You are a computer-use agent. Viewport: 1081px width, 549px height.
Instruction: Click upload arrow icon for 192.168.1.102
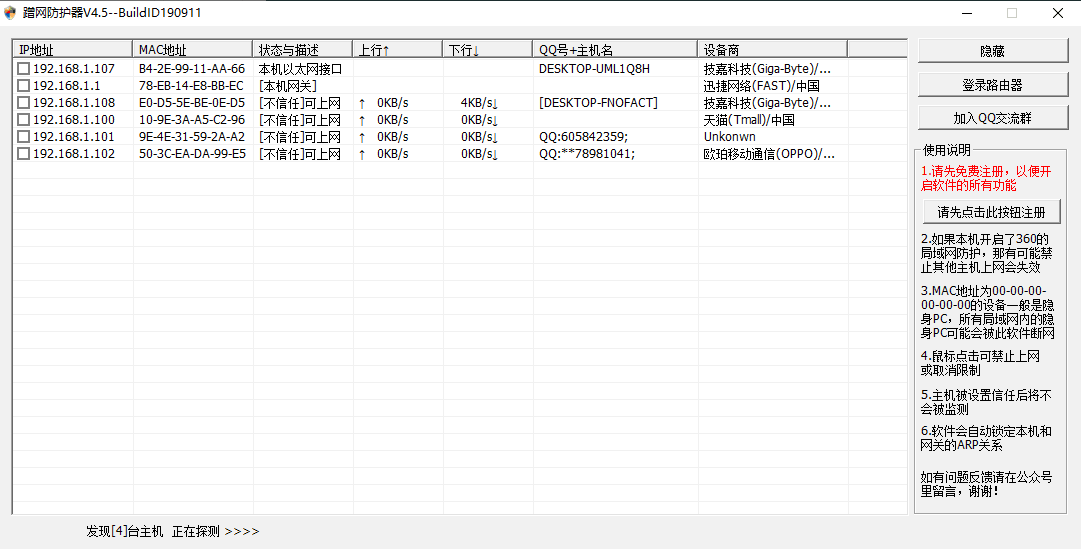[362, 154]
